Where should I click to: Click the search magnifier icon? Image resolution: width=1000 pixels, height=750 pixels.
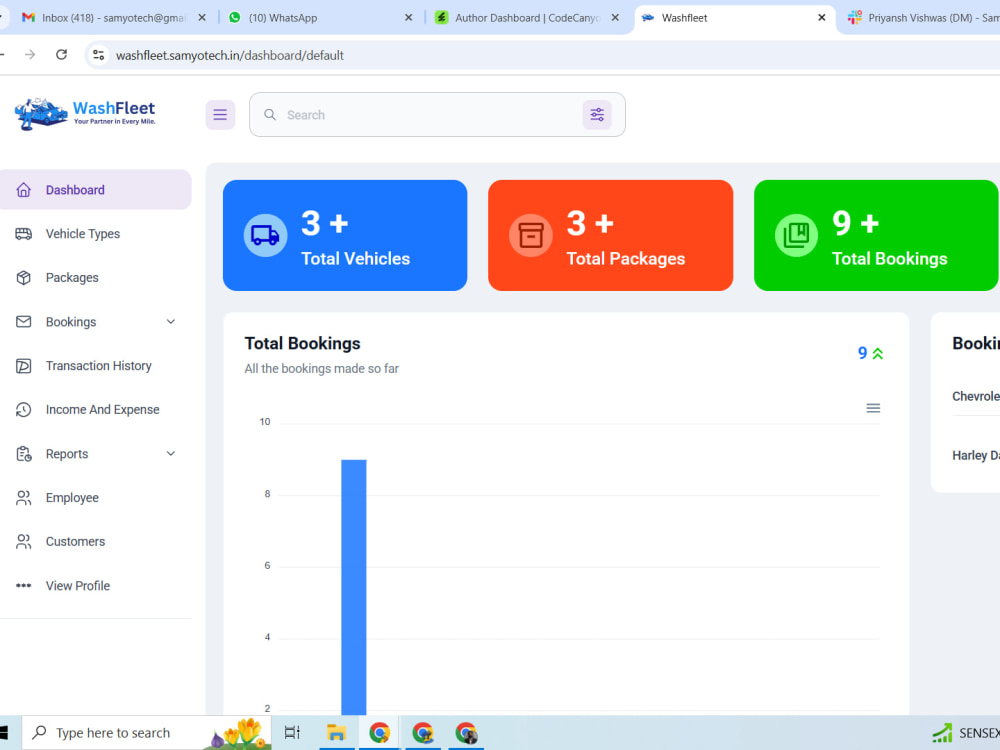270,115
